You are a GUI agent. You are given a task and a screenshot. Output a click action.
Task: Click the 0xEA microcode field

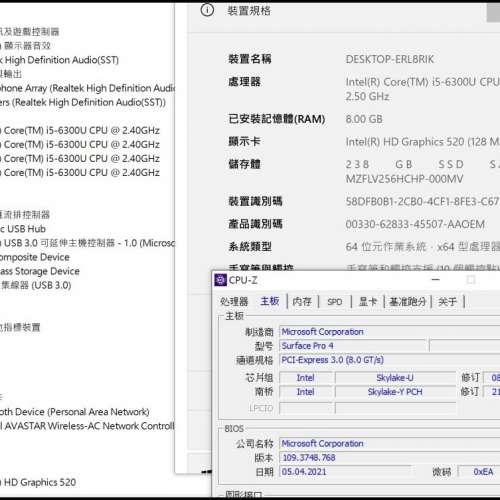coord(479,472)
